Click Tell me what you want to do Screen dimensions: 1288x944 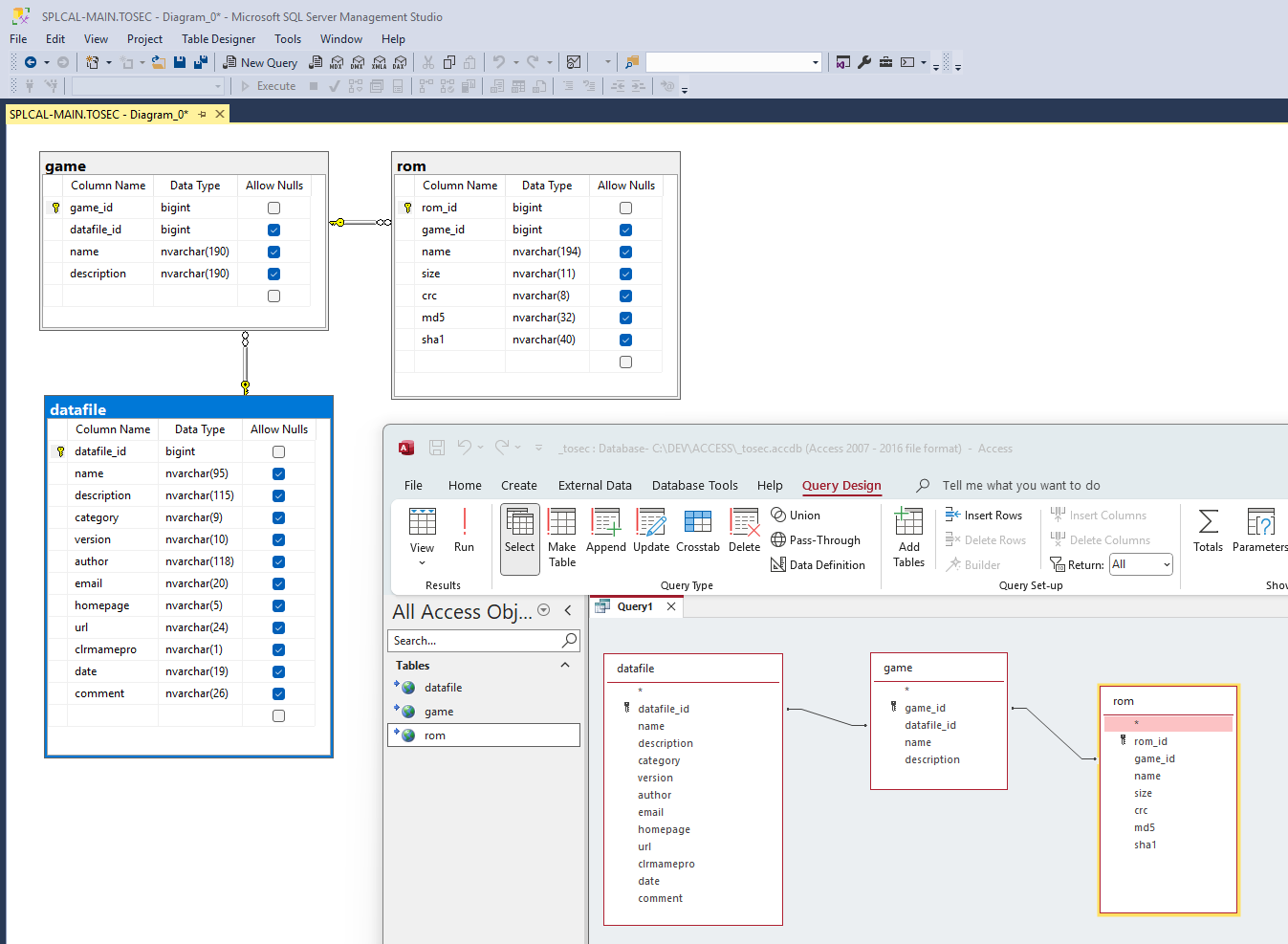tap(1021, 486)
